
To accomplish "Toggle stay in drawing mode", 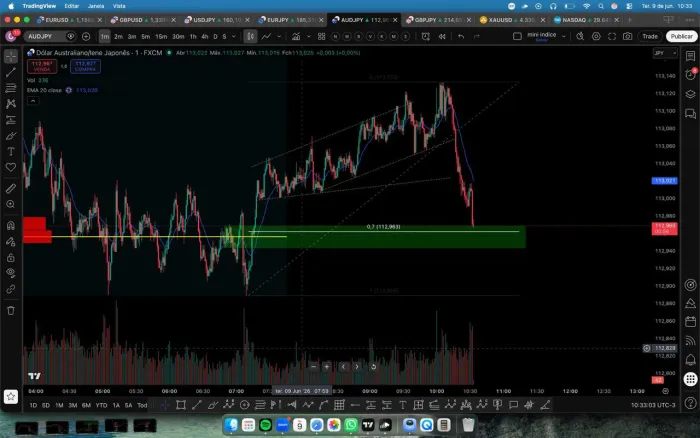I will click(11, 242).
